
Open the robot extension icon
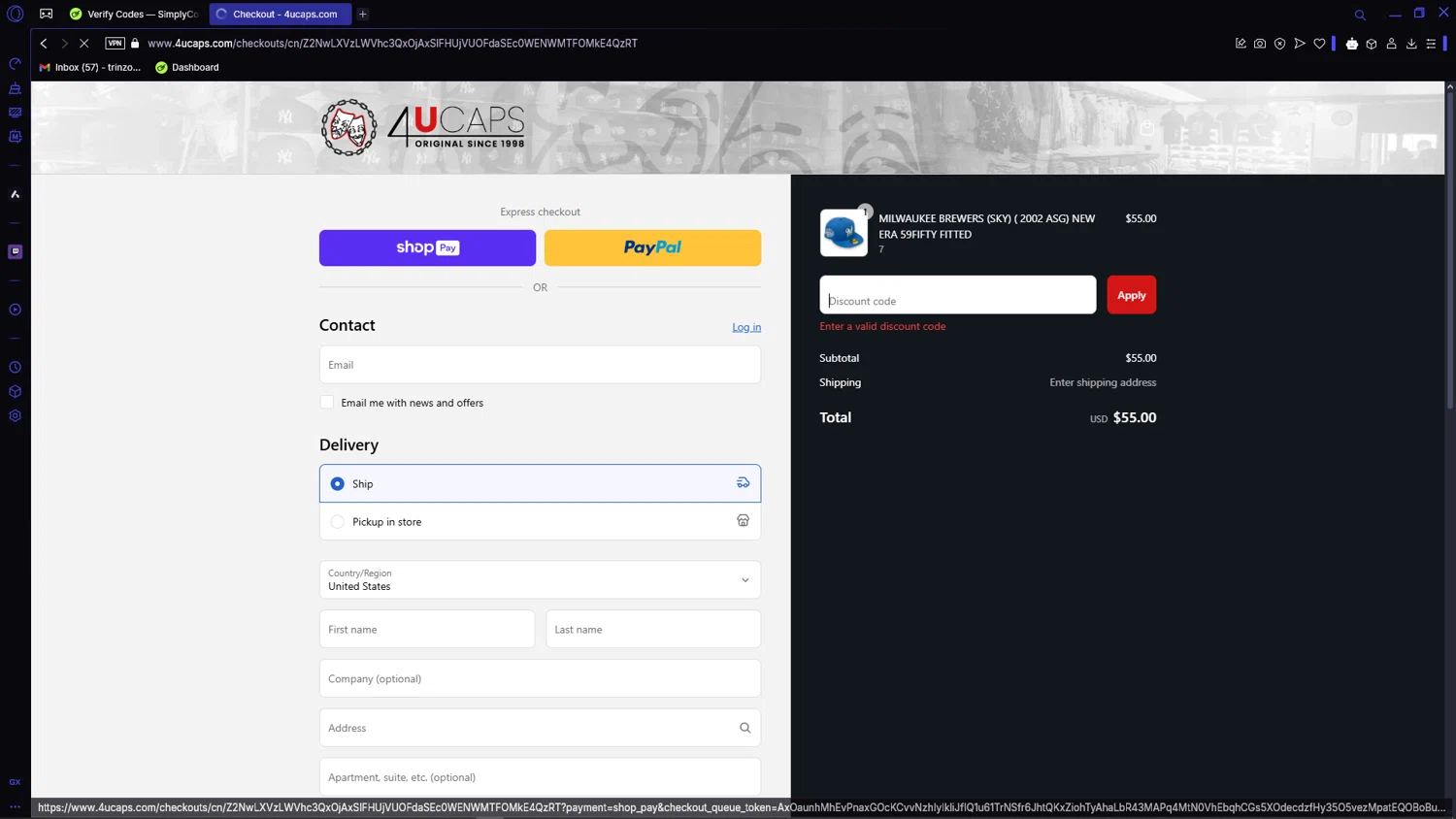point(1352,44)
